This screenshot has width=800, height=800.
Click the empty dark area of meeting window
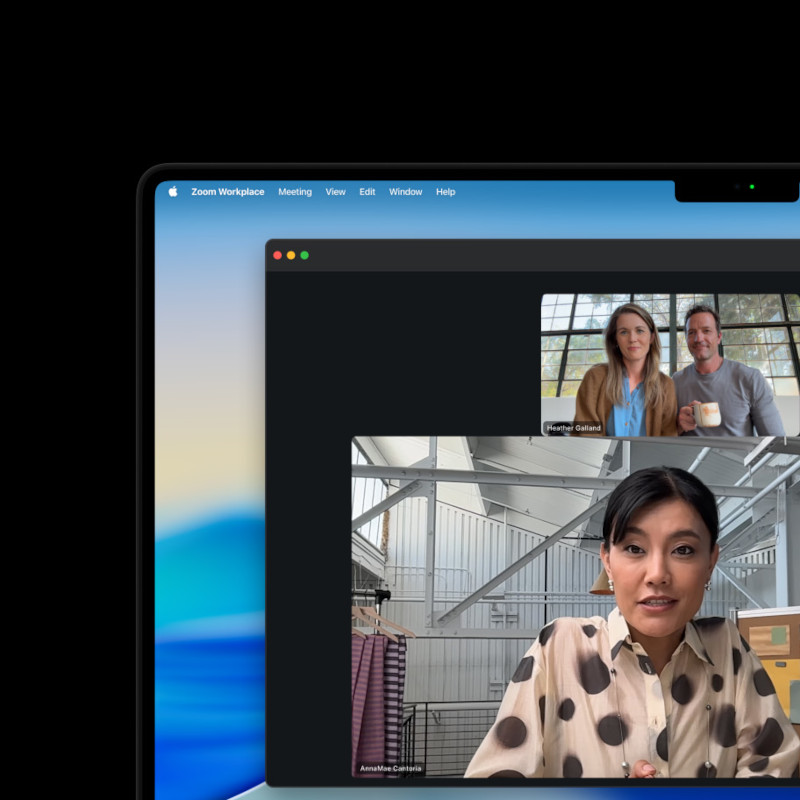pos(400,350)
